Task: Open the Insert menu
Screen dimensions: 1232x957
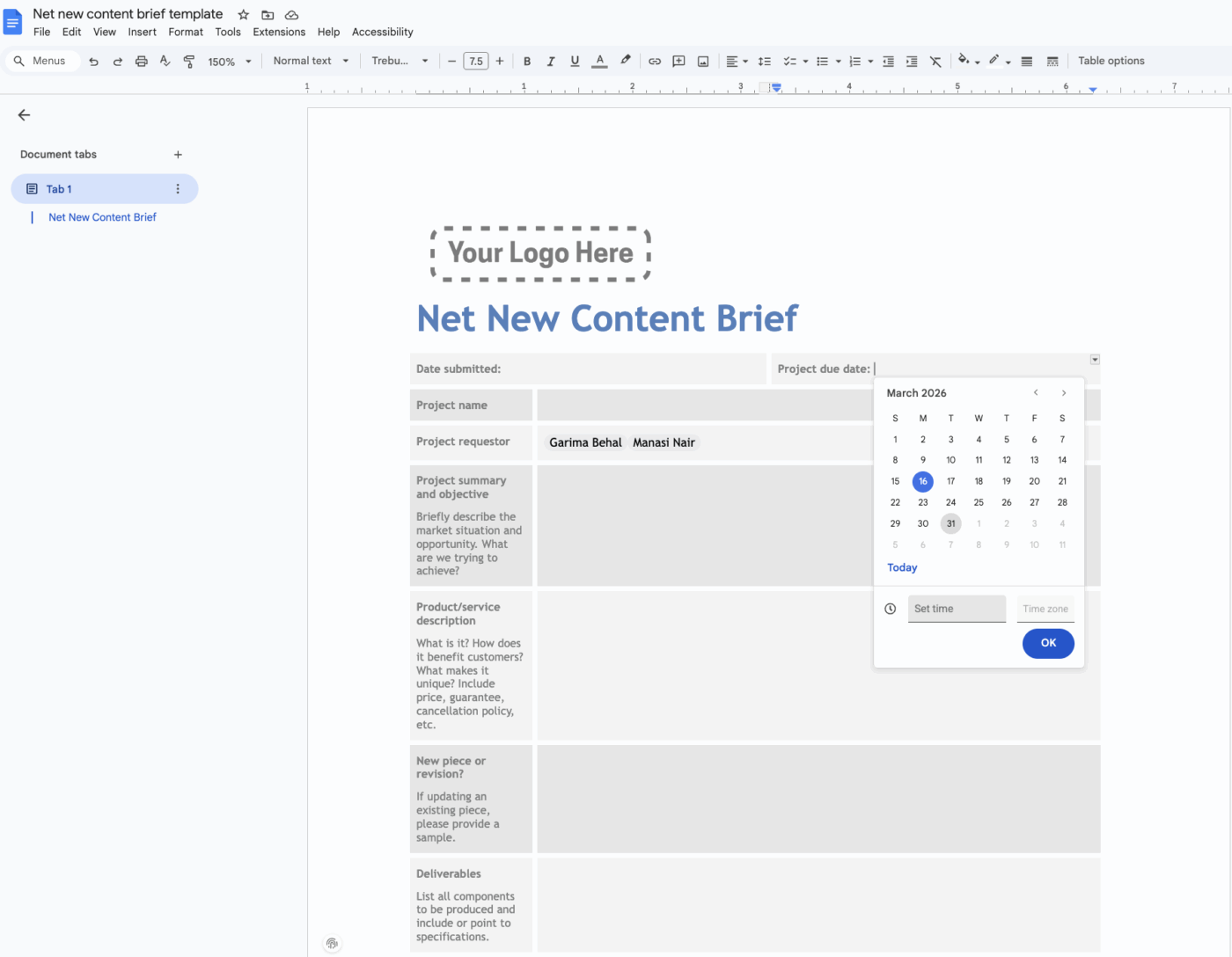Action: (142, 33)
